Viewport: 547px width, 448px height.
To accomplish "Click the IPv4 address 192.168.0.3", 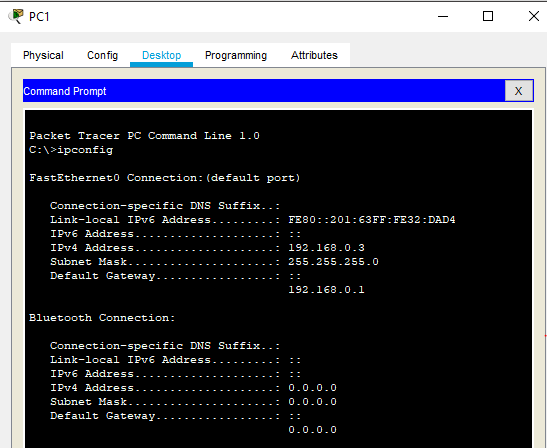I will point(327,248).
